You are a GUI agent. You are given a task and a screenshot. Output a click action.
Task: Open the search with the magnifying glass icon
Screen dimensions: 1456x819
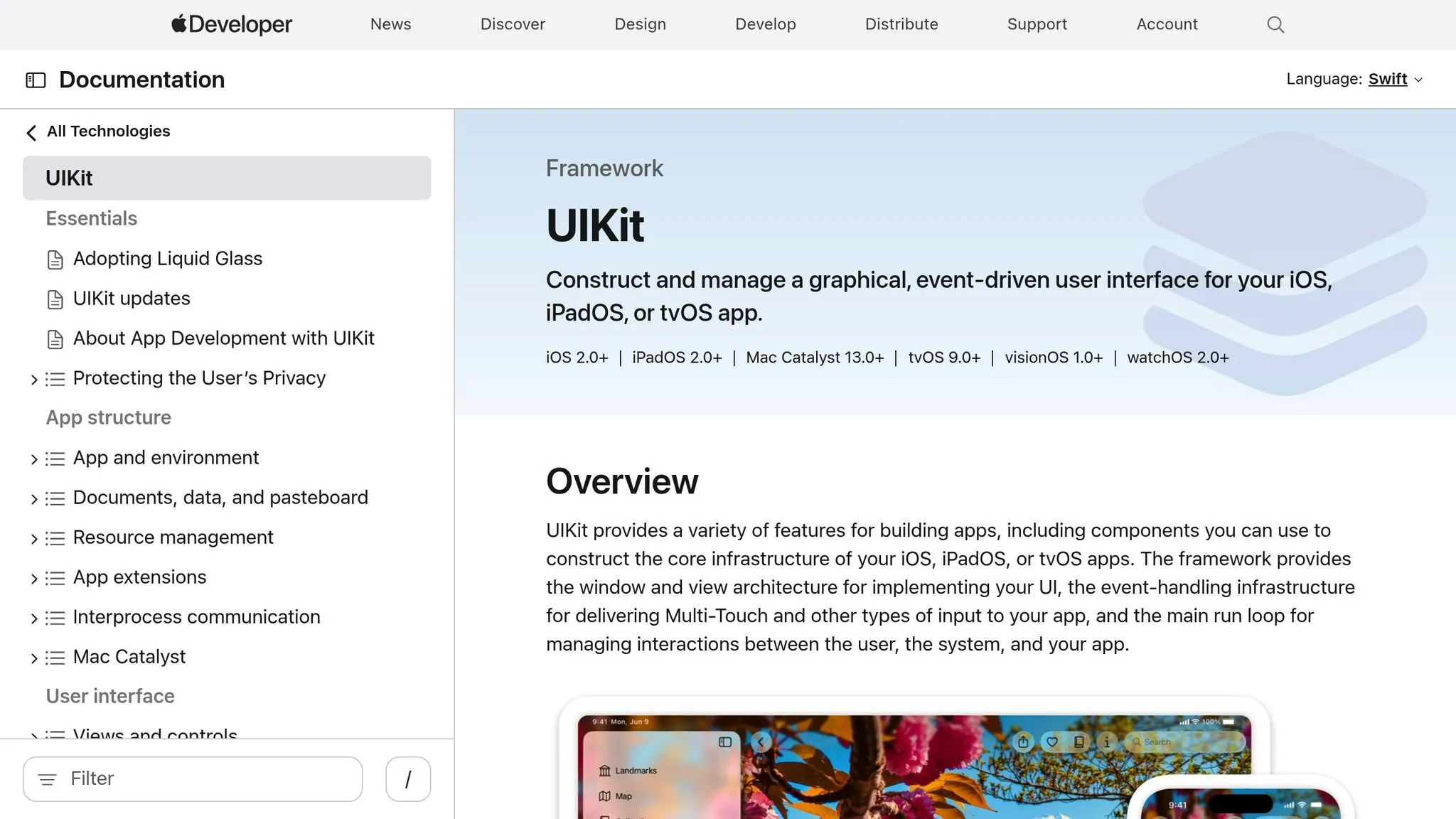[x=1275, y=24]
